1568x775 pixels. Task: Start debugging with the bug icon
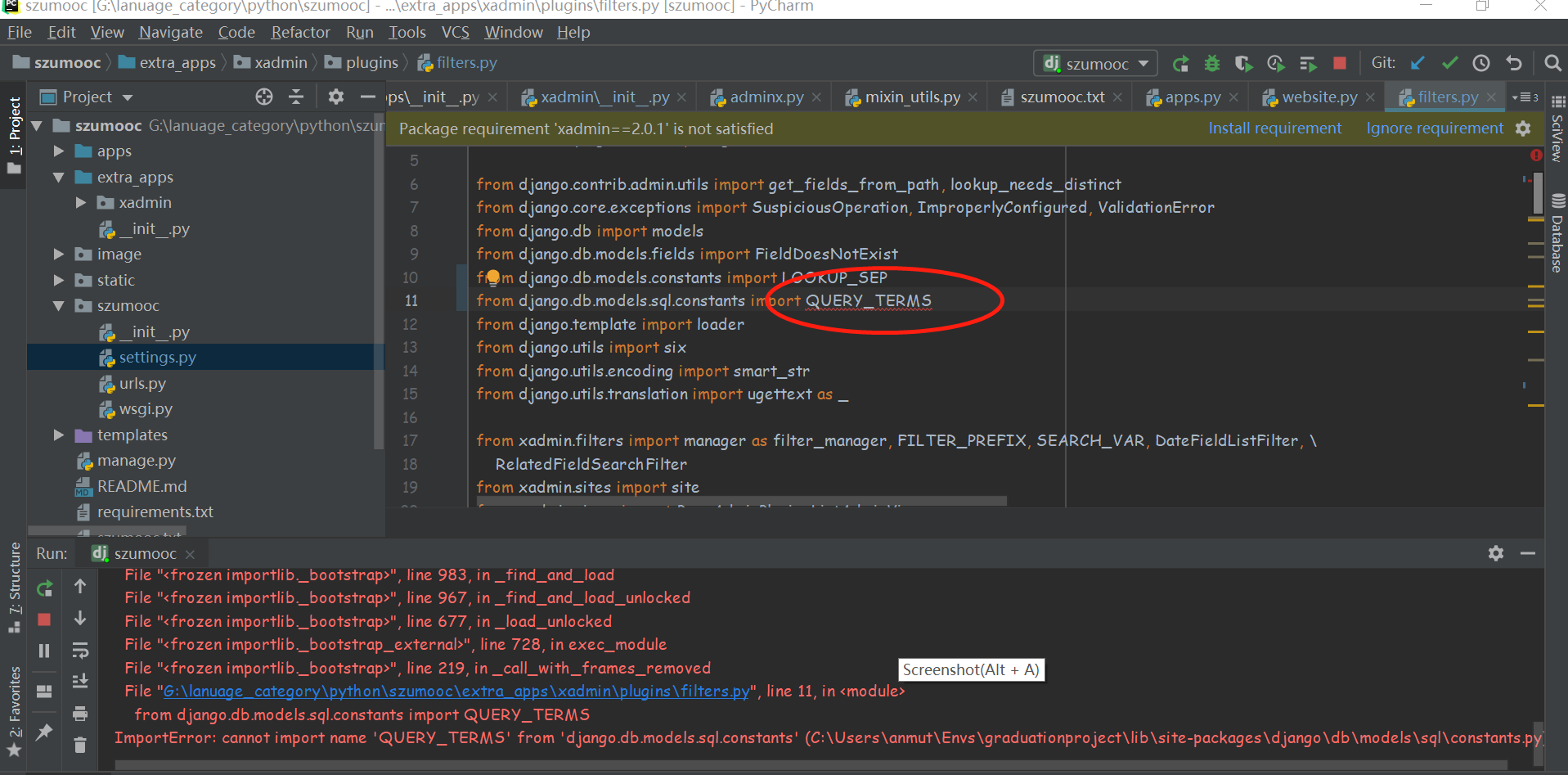click(x=1212, y=64)
